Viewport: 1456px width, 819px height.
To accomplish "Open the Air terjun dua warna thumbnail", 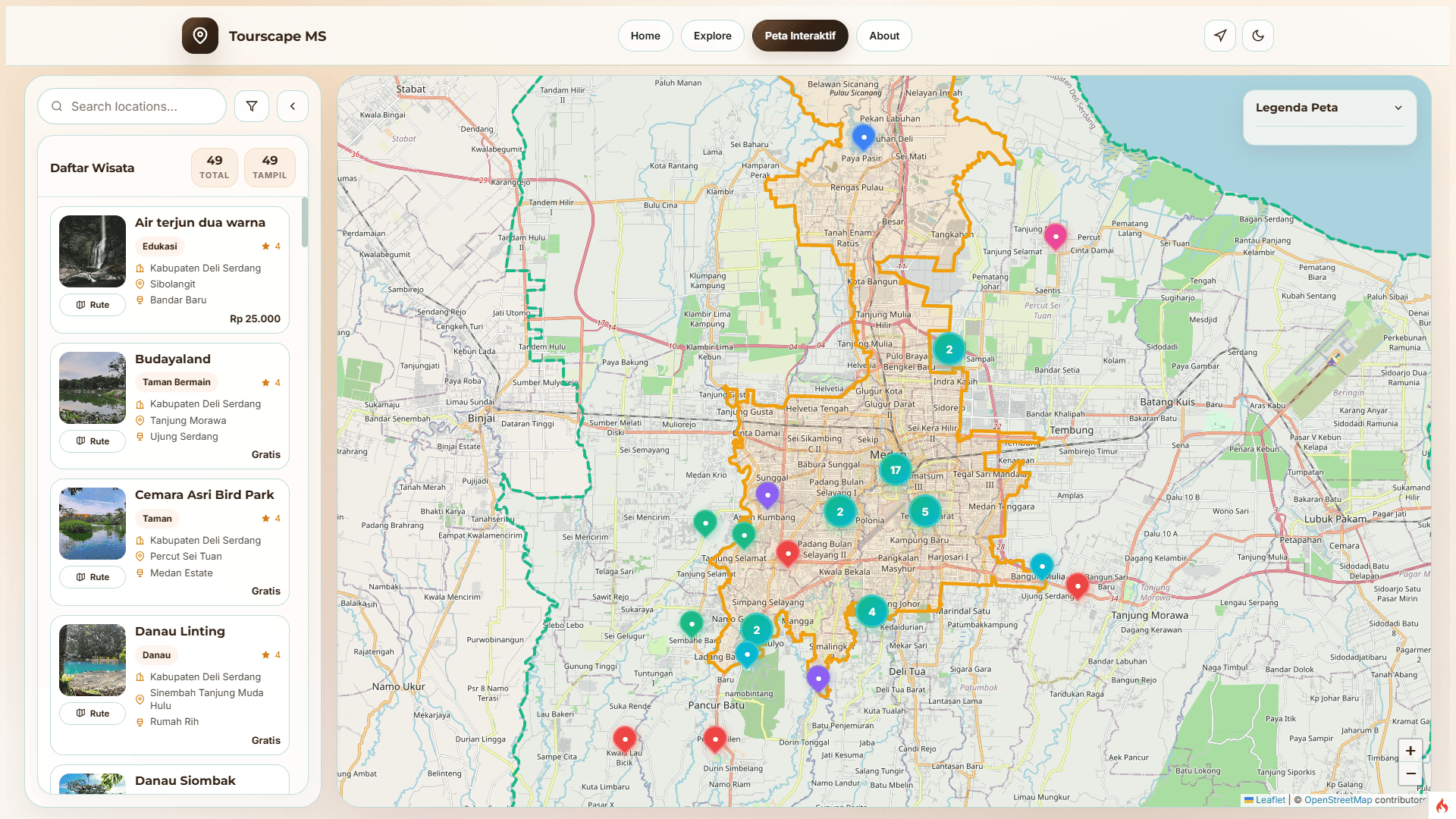I will pyautogui.click(x=93, y=251).
